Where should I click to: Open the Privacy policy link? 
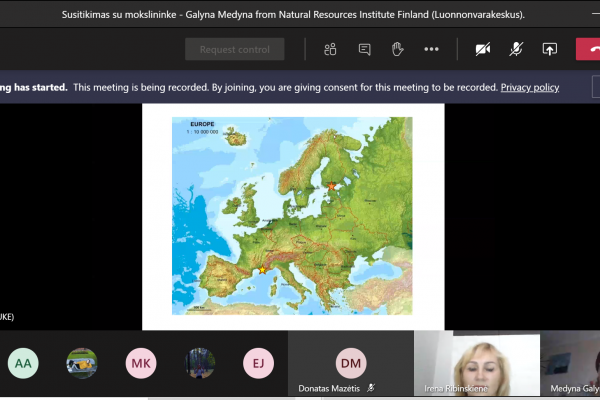click(530, 88)
